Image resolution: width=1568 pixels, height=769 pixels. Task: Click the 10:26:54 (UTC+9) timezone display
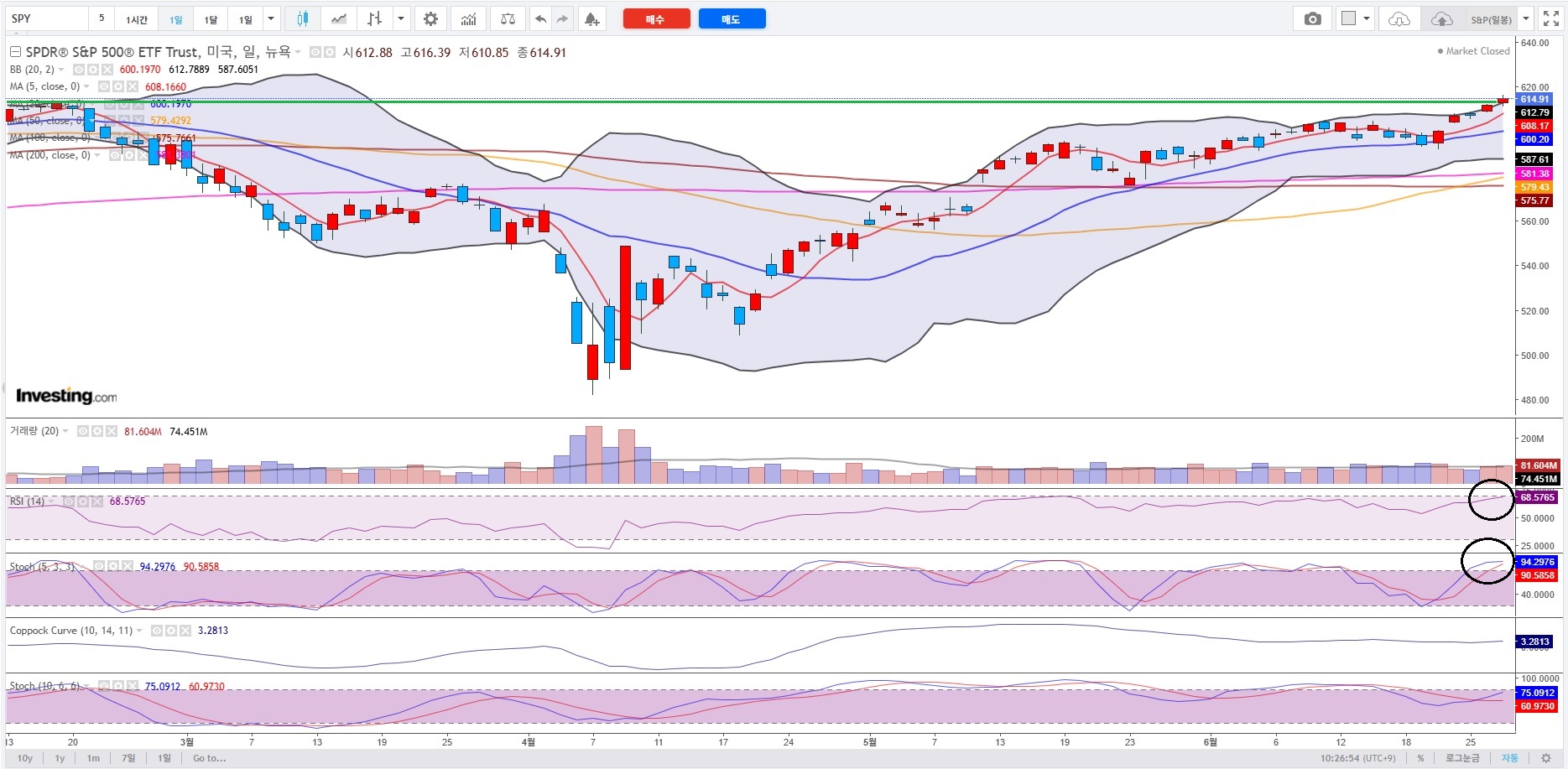[1357, 758]
